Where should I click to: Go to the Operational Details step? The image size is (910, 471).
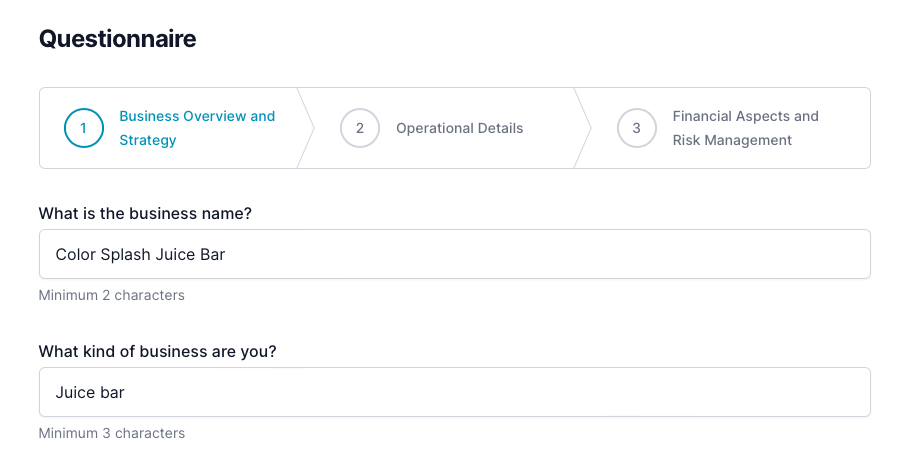[459, 128]
